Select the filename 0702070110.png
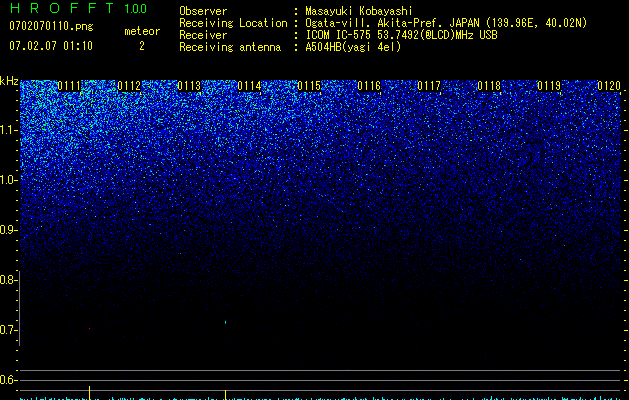 click(x=51, y=26)
